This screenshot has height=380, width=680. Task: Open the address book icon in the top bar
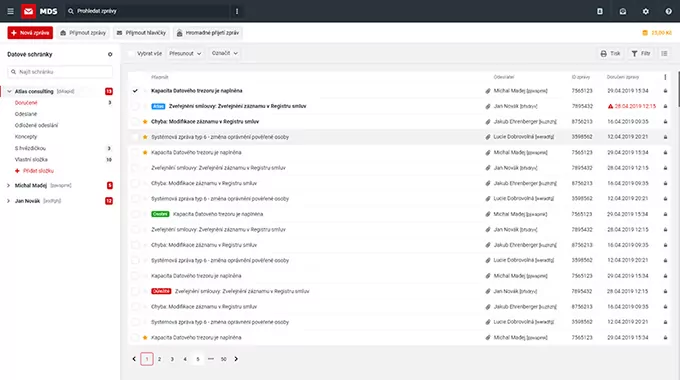tap(600, 11)
